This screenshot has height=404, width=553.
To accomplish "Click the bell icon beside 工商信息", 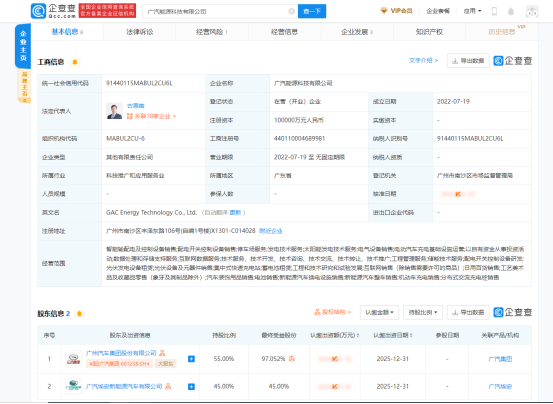I will coord(75,62).
